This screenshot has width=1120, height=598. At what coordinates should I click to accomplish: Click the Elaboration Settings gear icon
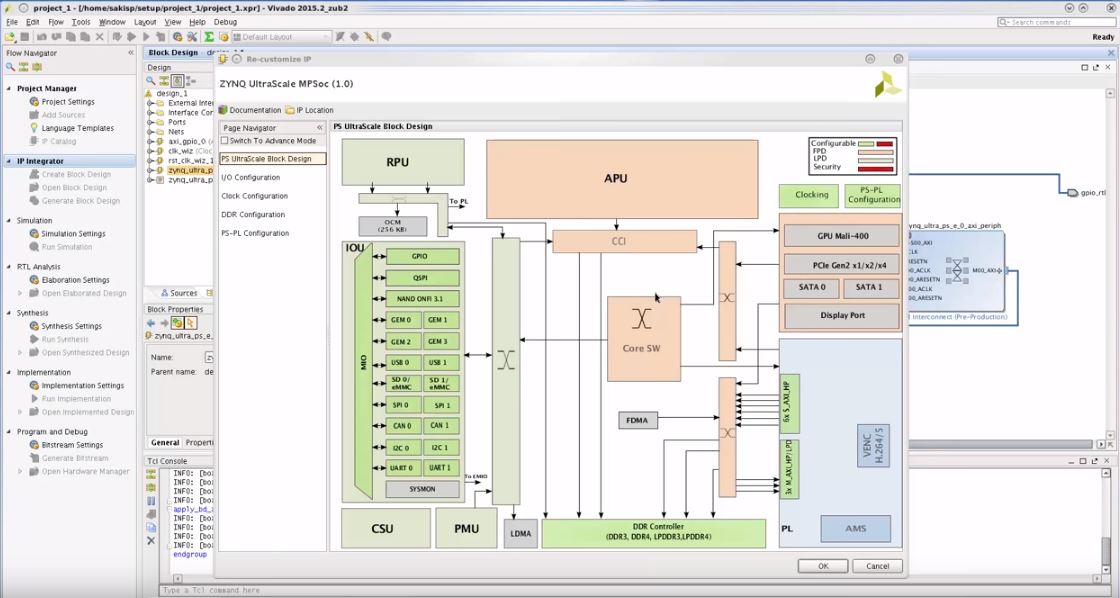point(34,280)
